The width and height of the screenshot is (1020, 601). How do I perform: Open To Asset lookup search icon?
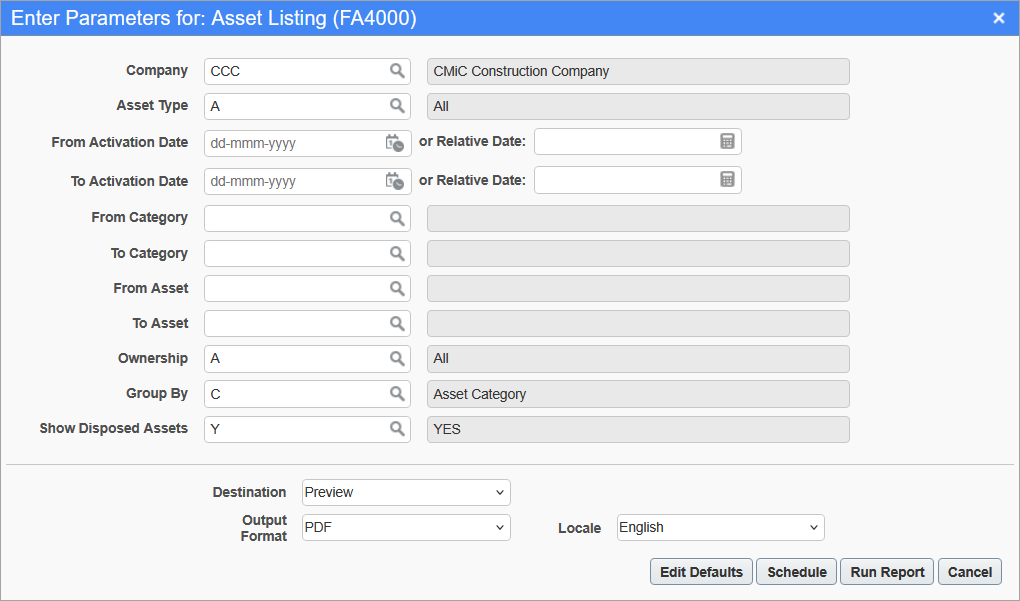pyautogui.click(x=397, y=323)
